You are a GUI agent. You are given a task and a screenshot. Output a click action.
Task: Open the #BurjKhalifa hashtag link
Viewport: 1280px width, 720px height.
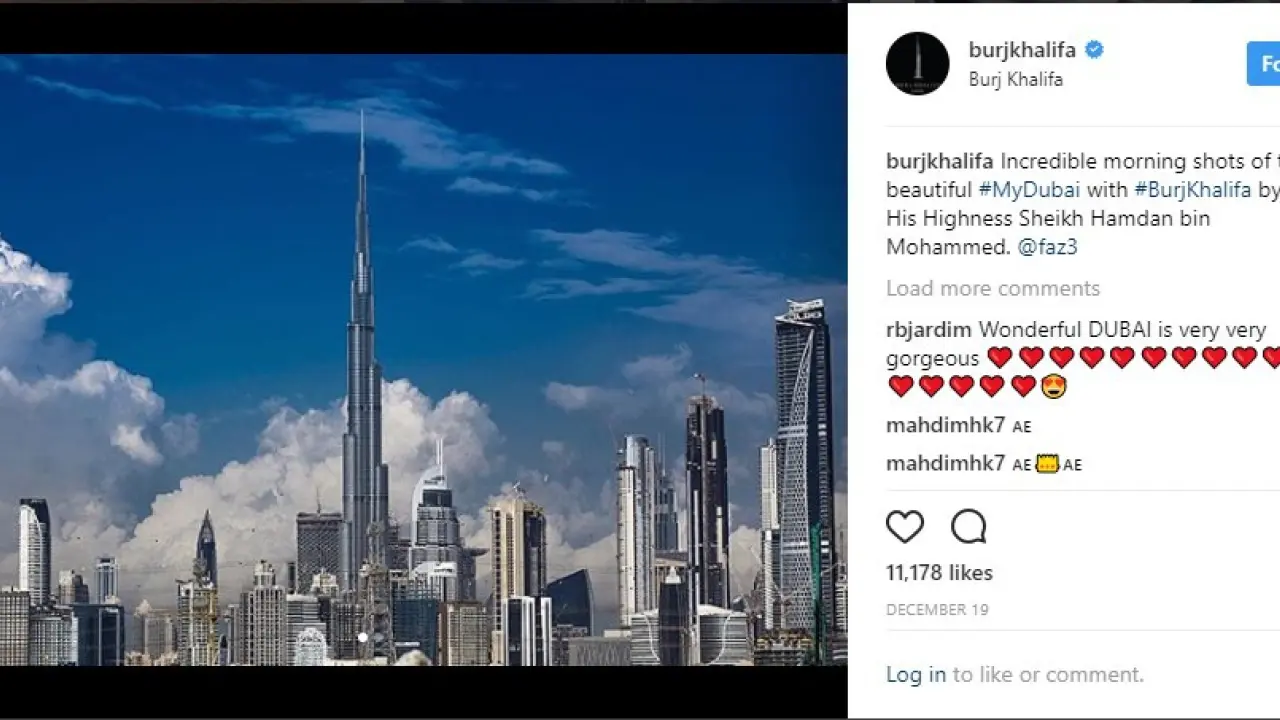[1193, 189]
